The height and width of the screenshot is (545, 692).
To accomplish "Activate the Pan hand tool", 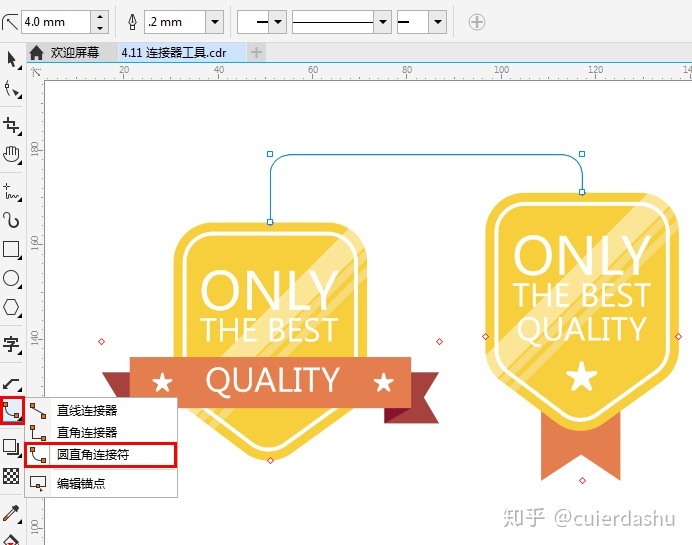I will coord(12,155).
